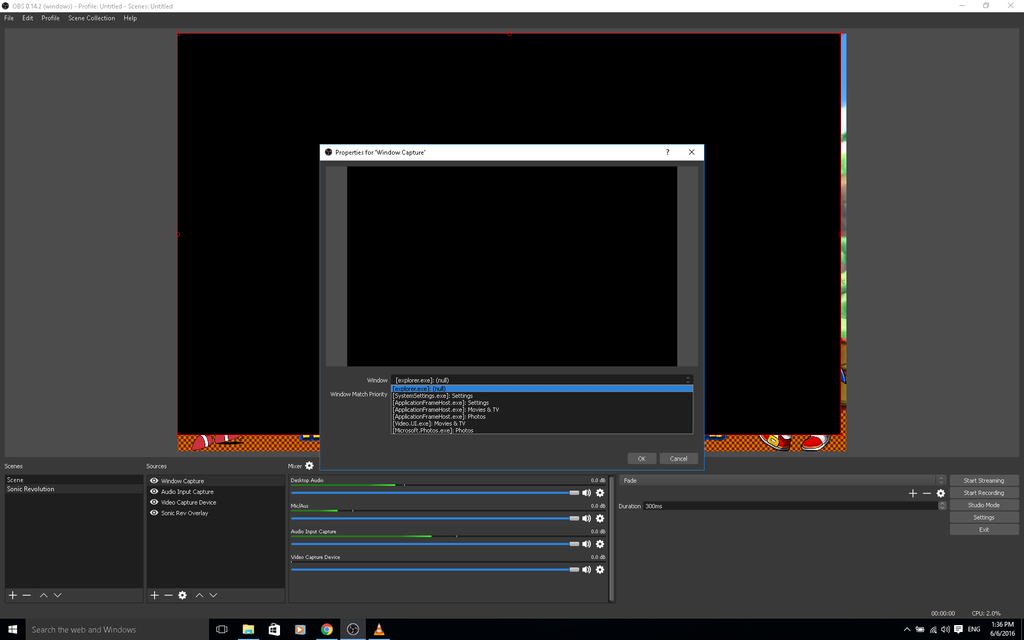Remove selected scene with minus icon
The width and height of the screenshot is (1024, 640).
pyautogui.click(x=27, y=595)
